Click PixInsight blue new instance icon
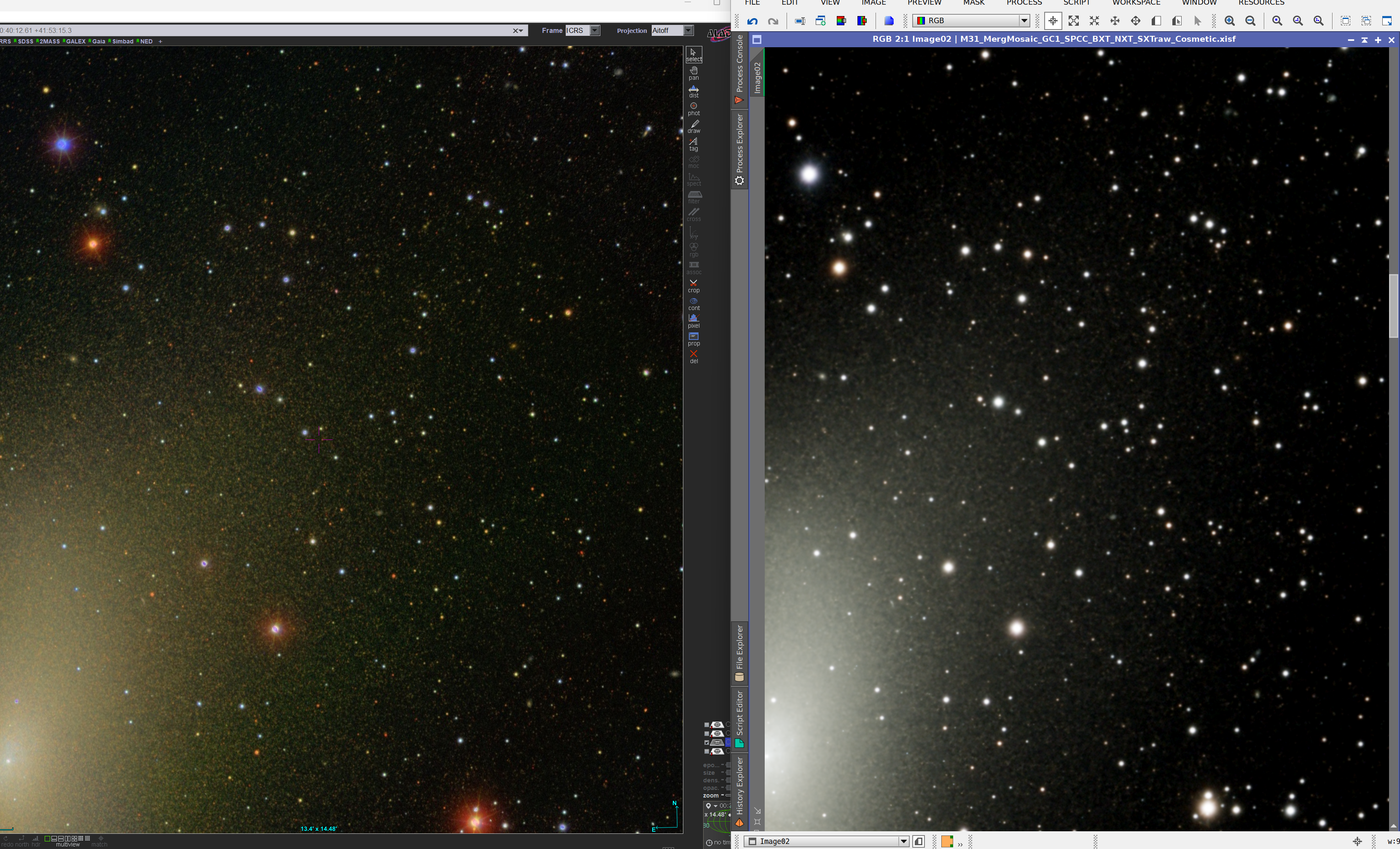 click(x=889, y=21)
